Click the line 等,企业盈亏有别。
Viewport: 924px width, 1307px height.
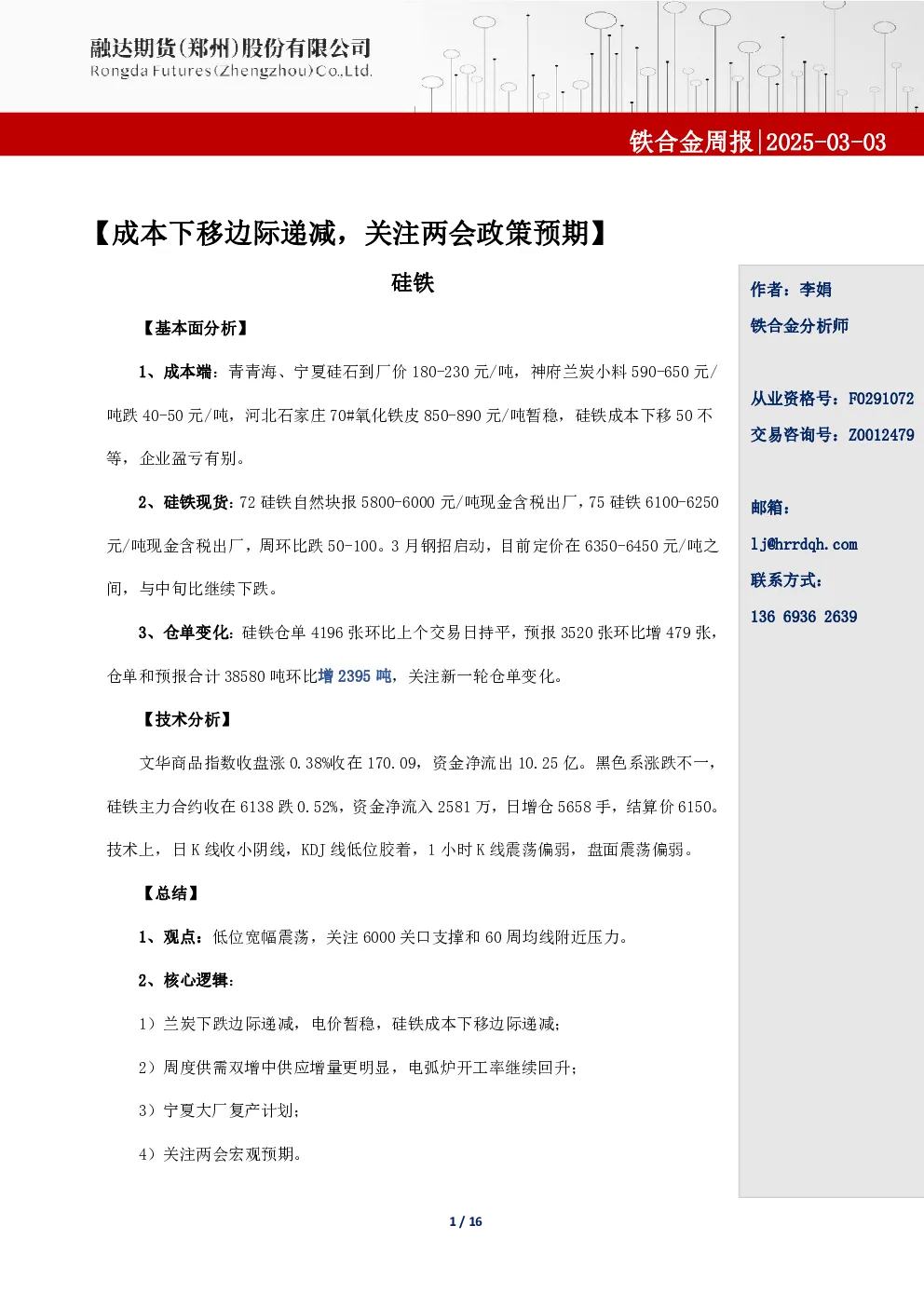(177, 458)
